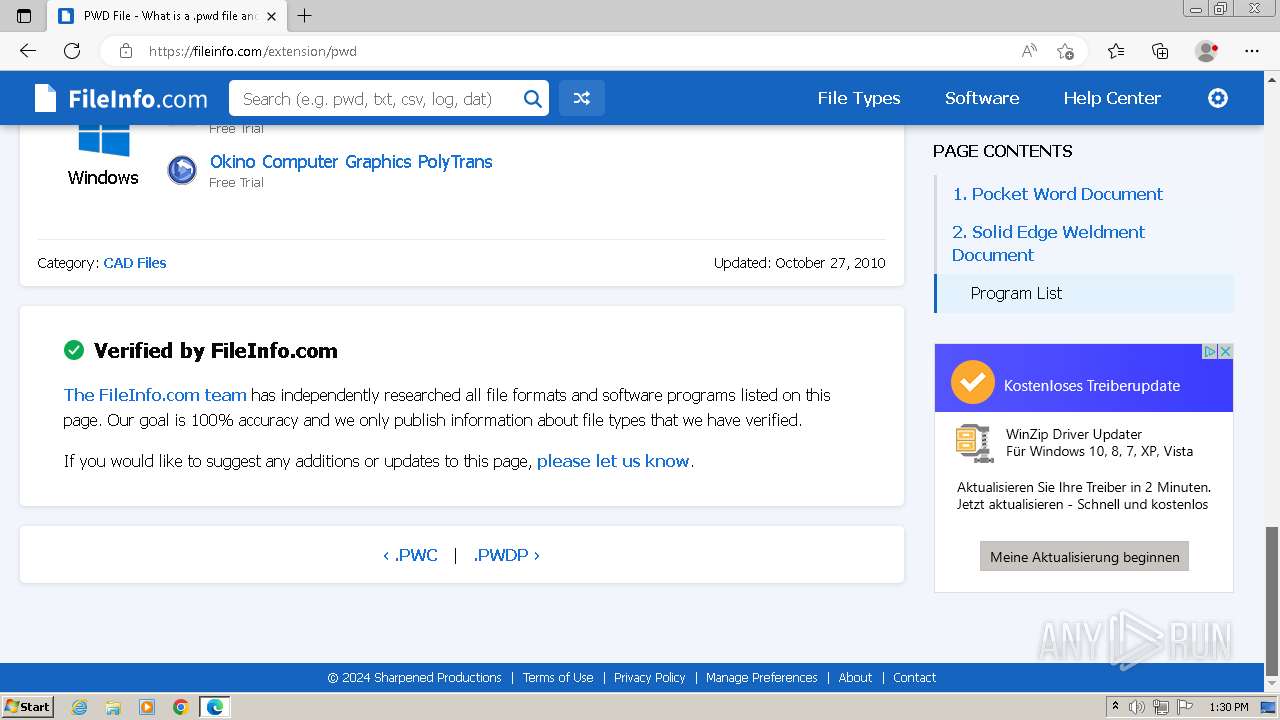Open Manage Preferences footer link
Image resolution: width=1280 pixels, height=720 pixels.
tap(762, 678)
